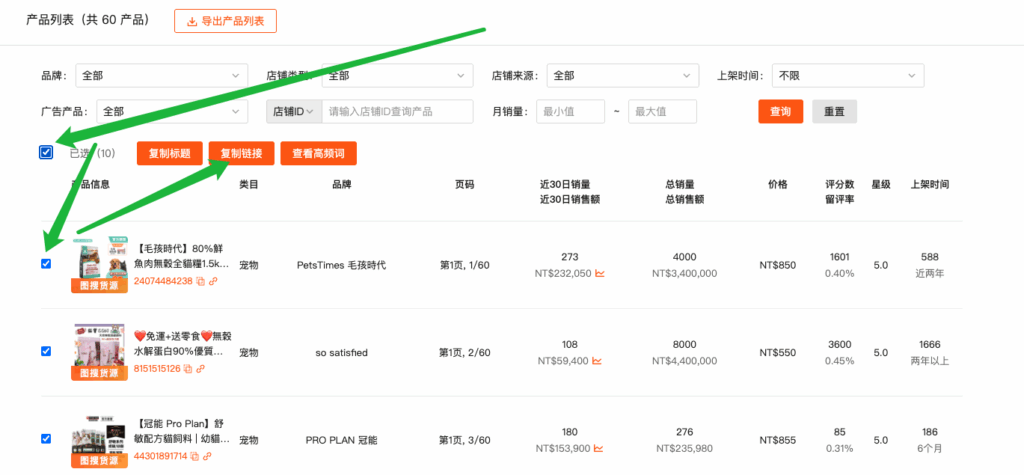Uncheck the select-all checkbox beside 已选

[46, 153]
